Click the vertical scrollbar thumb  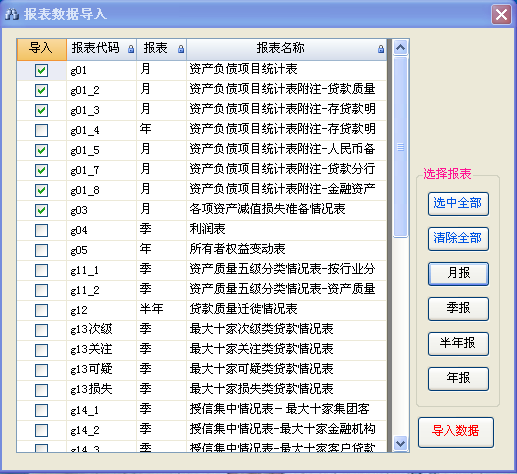tap(400, 147)
